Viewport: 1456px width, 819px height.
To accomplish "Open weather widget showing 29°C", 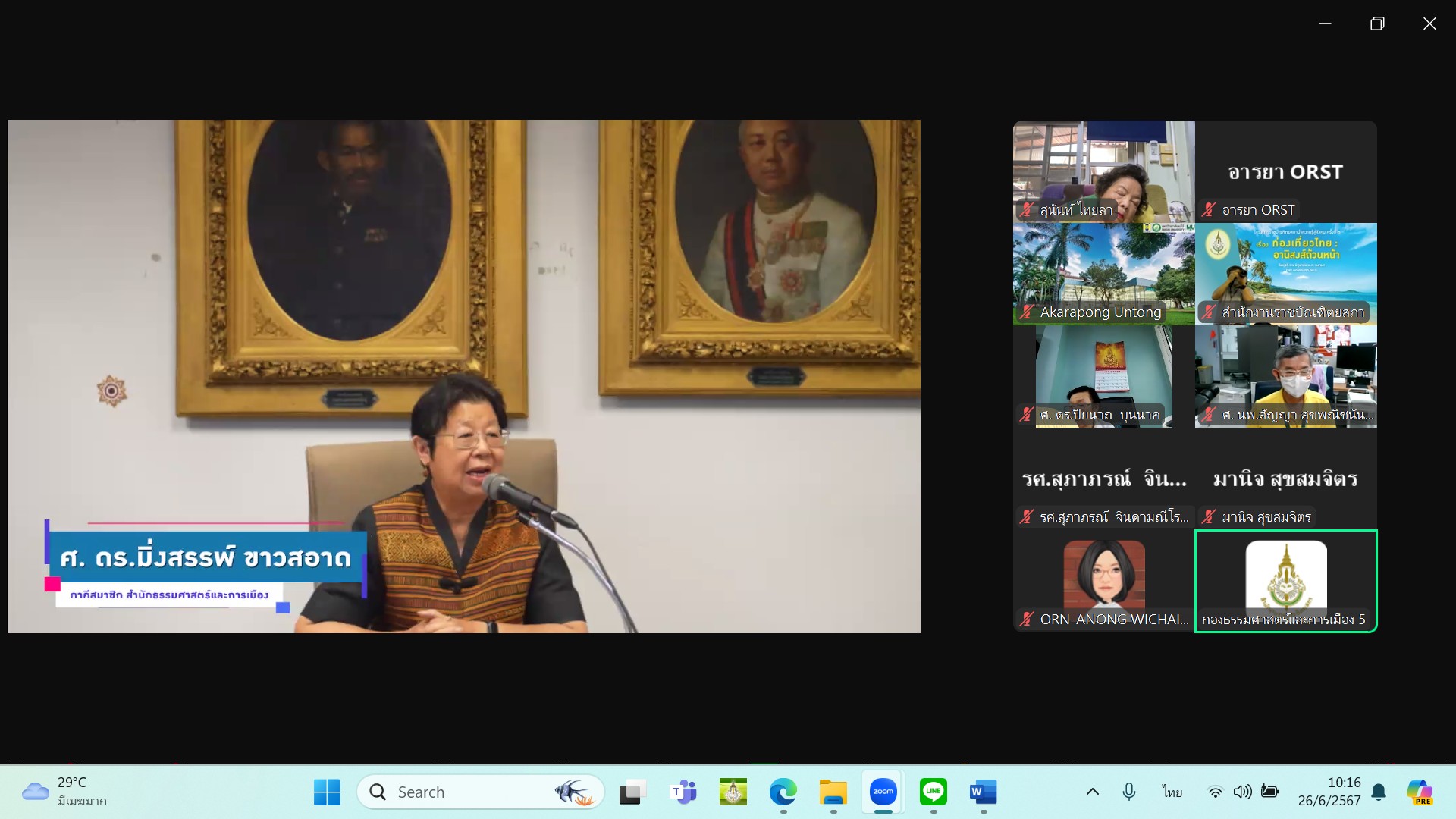I will click(64, 792).
